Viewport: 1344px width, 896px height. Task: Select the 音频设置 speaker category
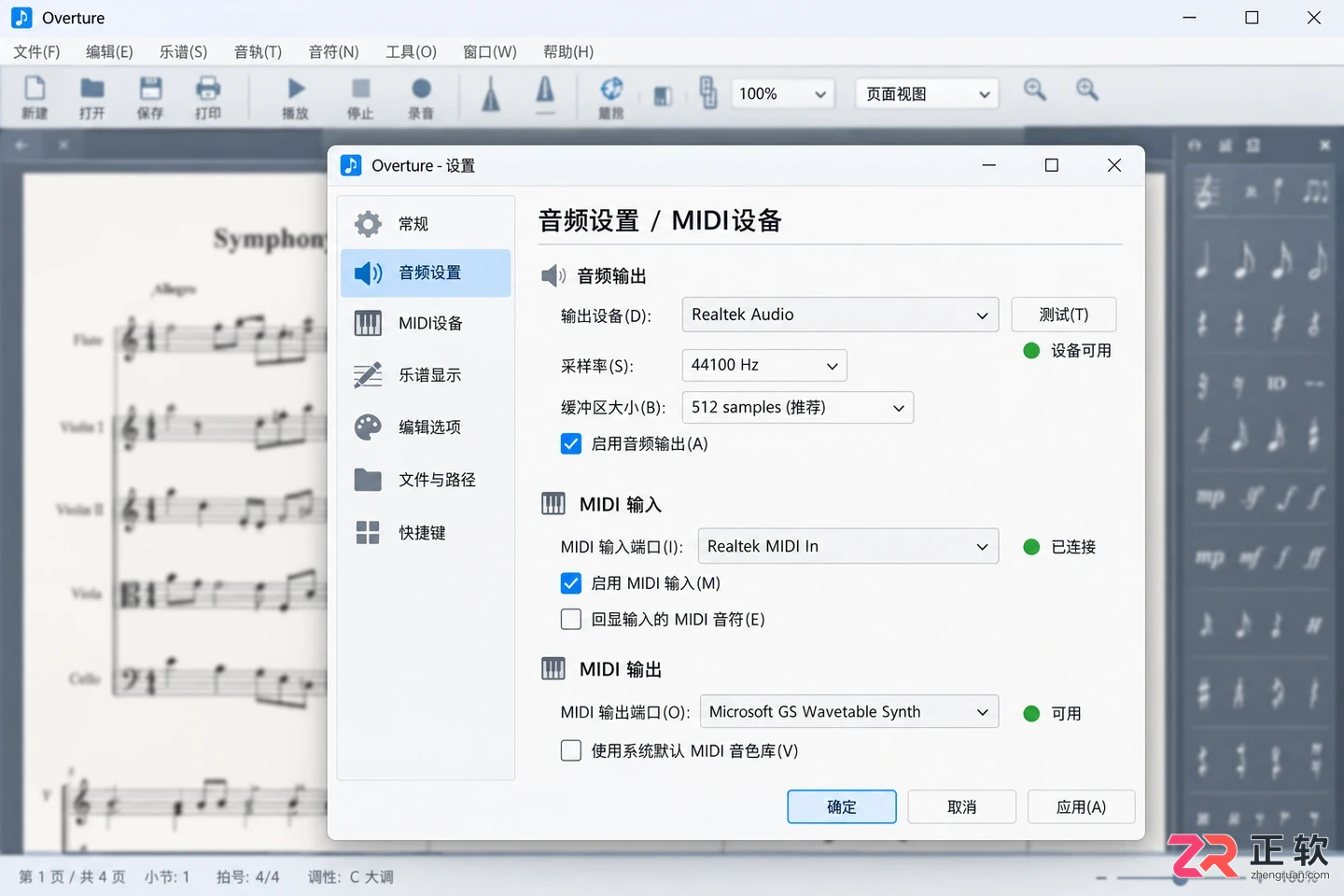click(426, 273)
